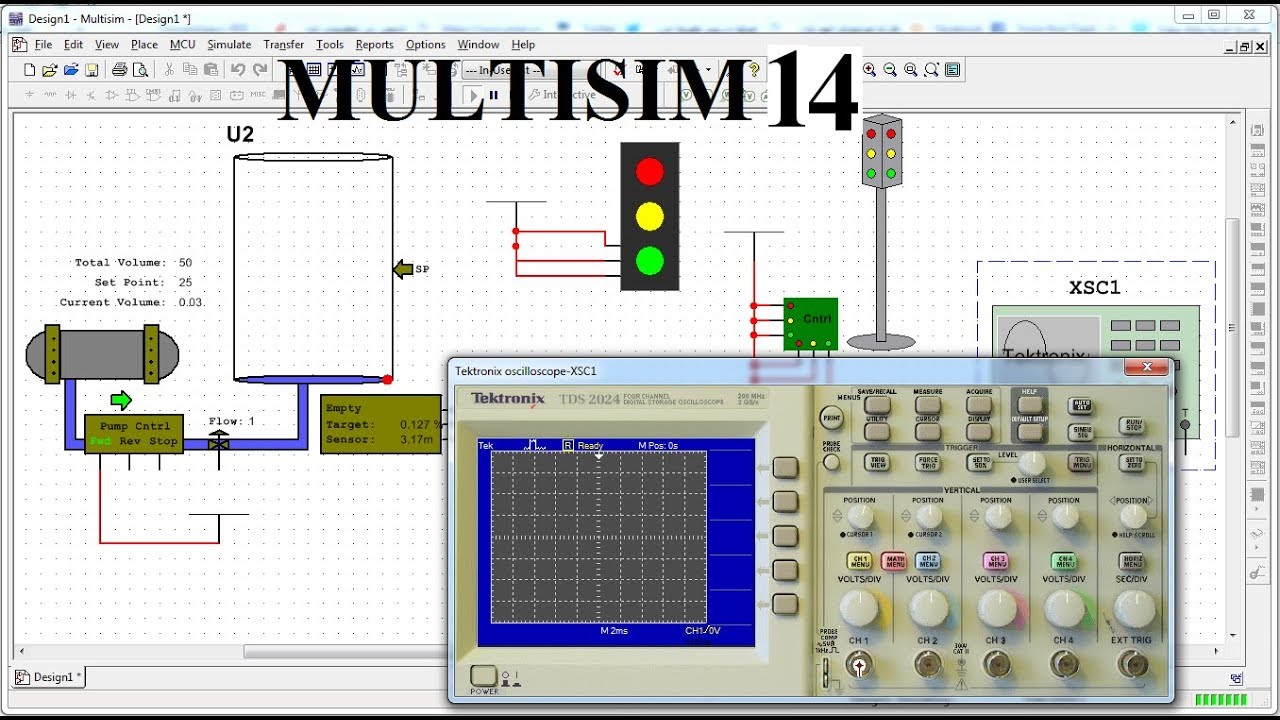Zoom in on the schematic

point(870,70)
